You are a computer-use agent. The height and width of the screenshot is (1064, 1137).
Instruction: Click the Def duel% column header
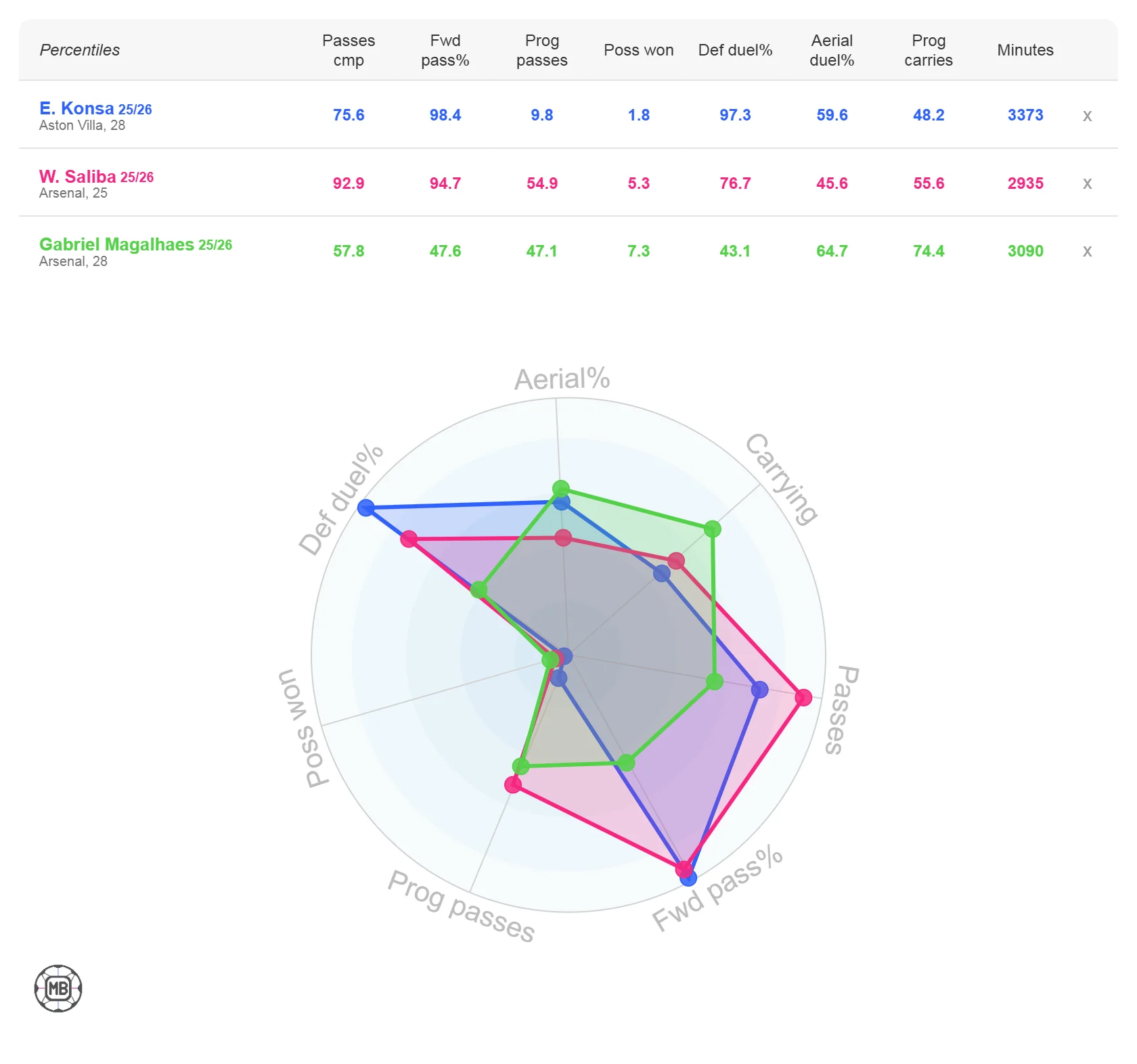[x=735, y=50]
